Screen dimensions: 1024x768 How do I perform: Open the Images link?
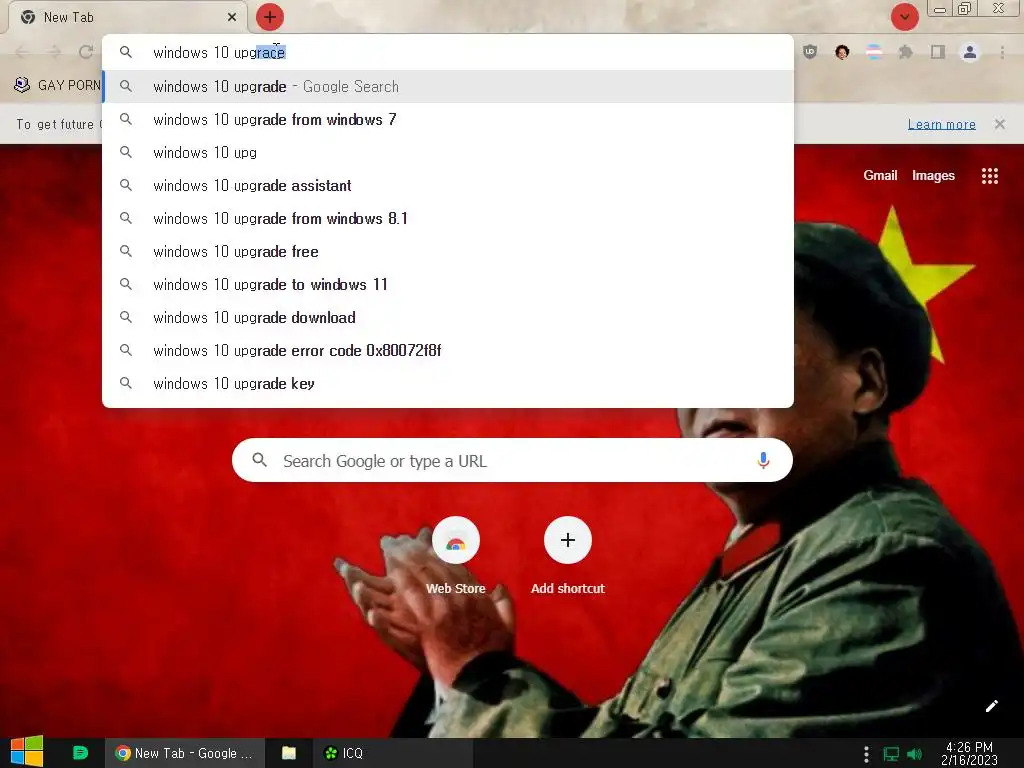[933, 175]
